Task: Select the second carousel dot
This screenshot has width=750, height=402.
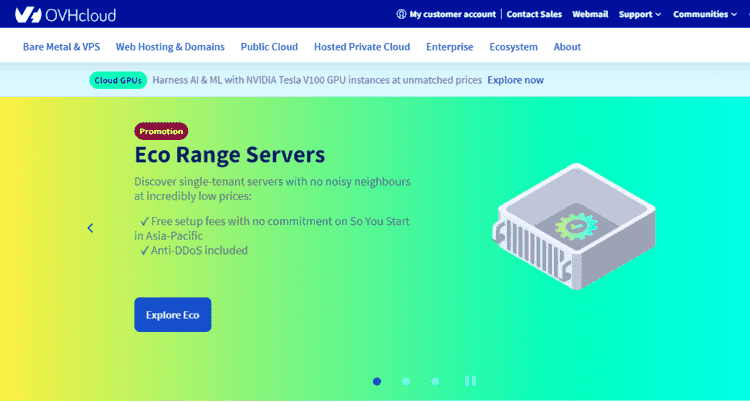Action: tap(406, 381)
